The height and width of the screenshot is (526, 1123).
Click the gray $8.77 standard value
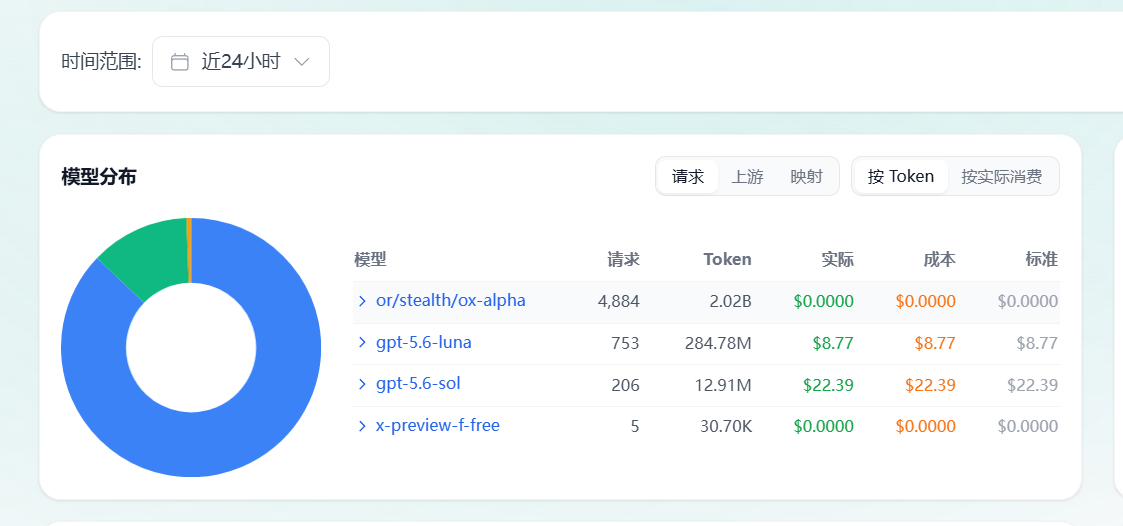[x=1037, y=343]
